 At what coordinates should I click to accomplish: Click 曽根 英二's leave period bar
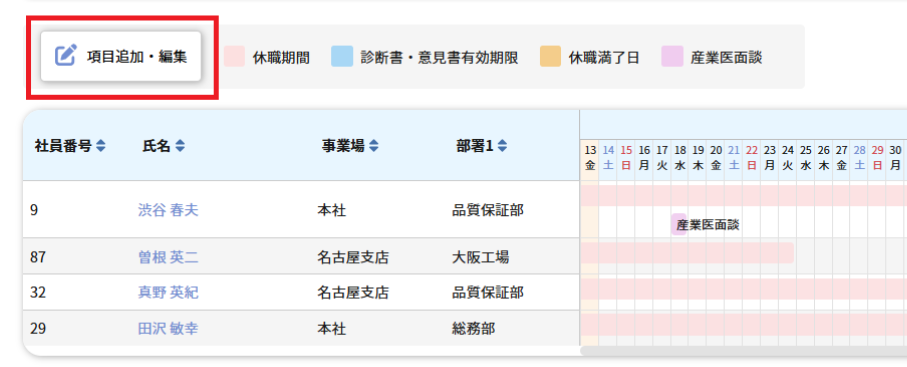(x=687, y=253)
